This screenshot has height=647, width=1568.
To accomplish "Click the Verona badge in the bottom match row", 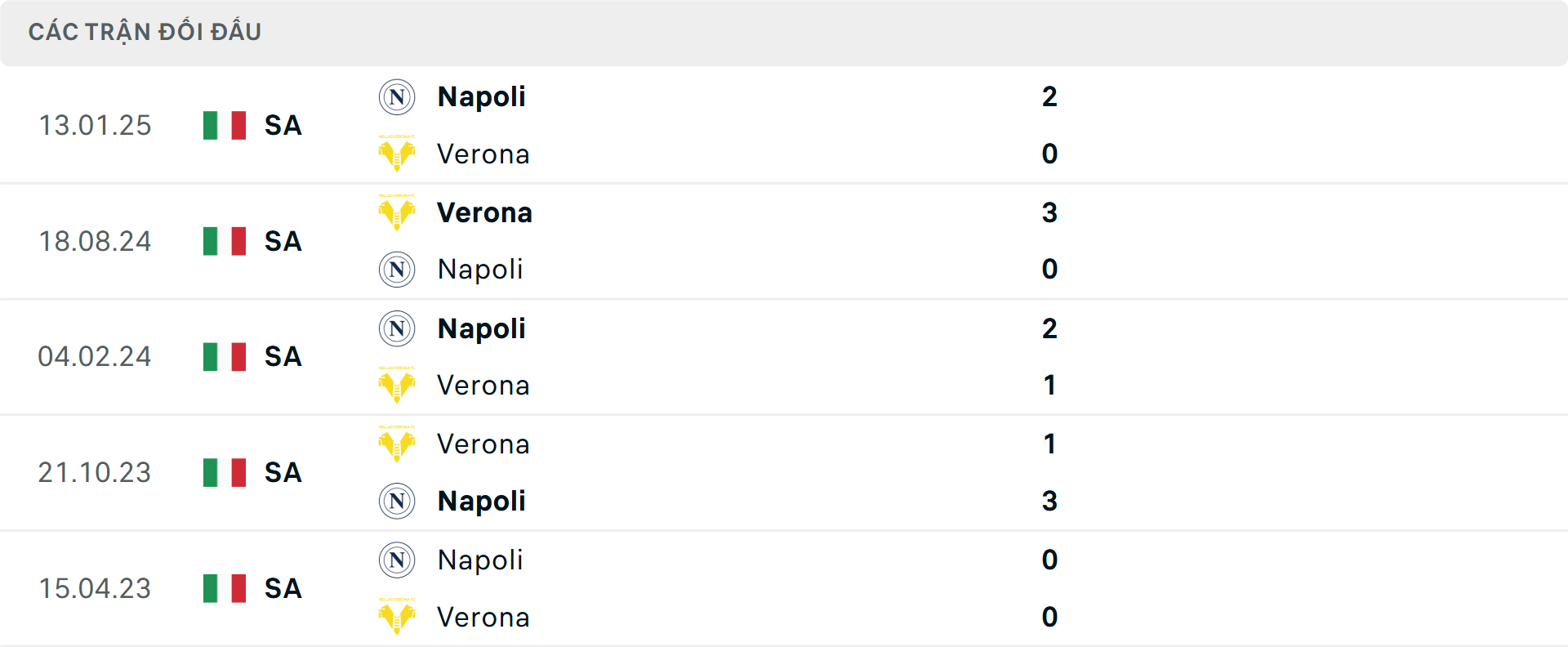I will 397,618.
